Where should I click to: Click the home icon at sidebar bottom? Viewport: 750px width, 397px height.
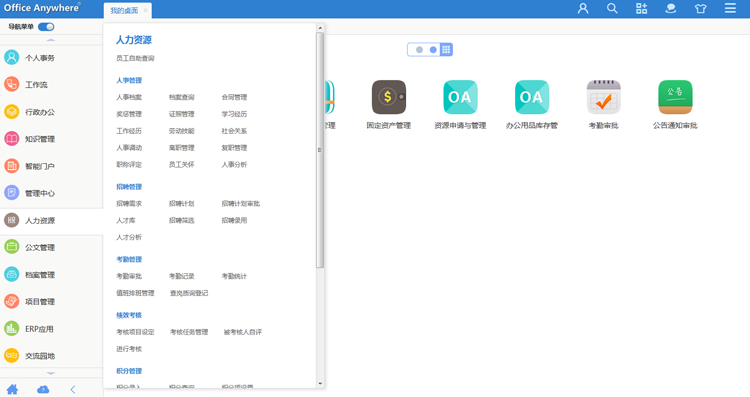[x=12, y=389]
